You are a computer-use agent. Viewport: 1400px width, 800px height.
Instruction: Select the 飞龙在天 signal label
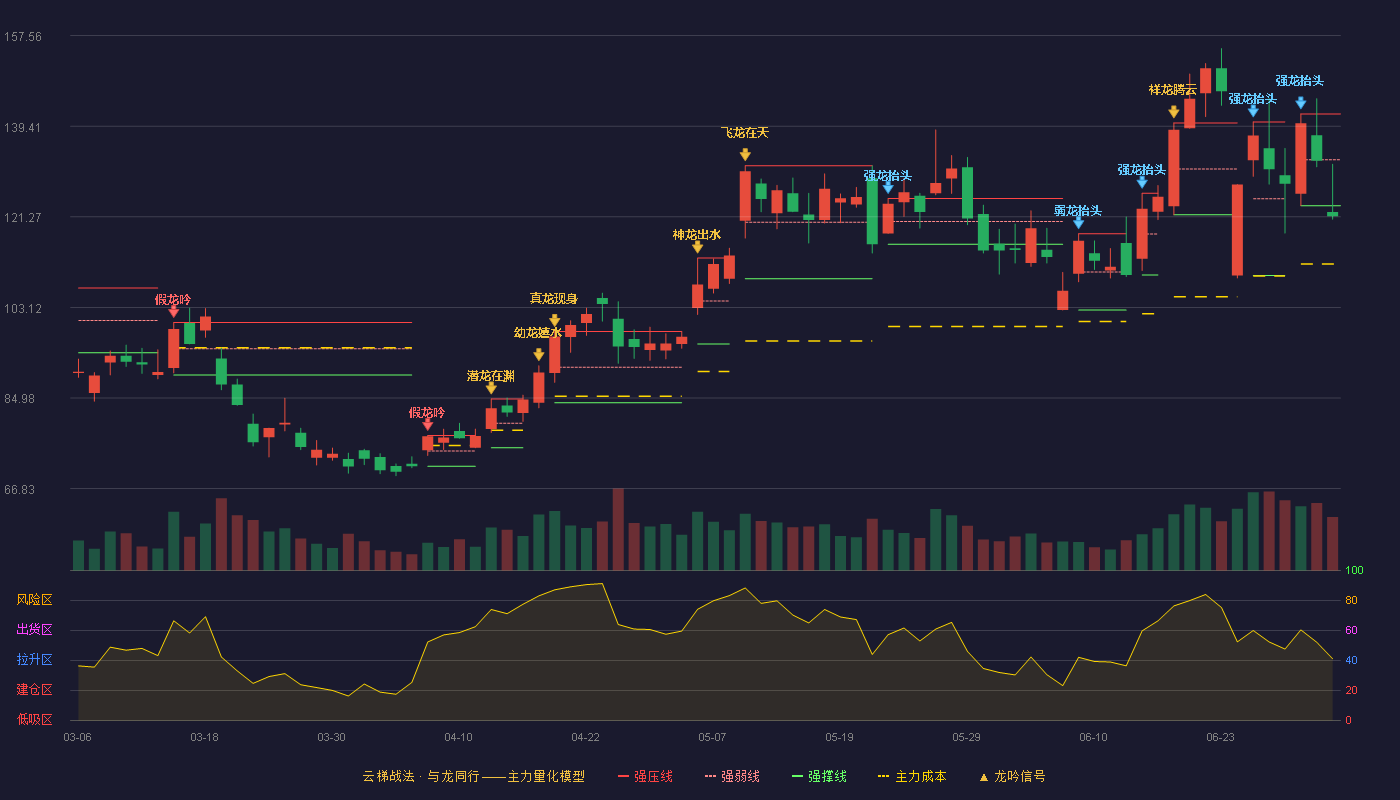pos(745,133)
